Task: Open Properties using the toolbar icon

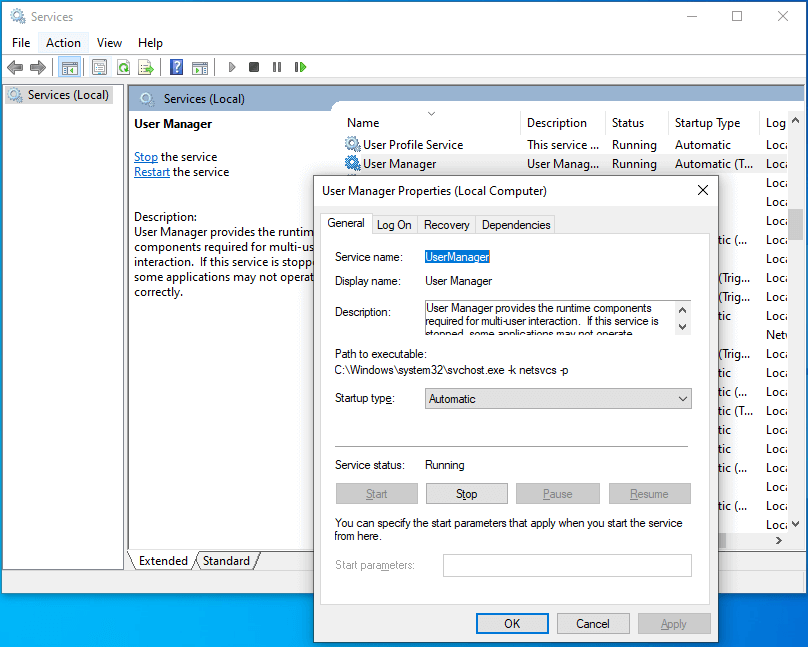Action: click(x=99, y=67)
